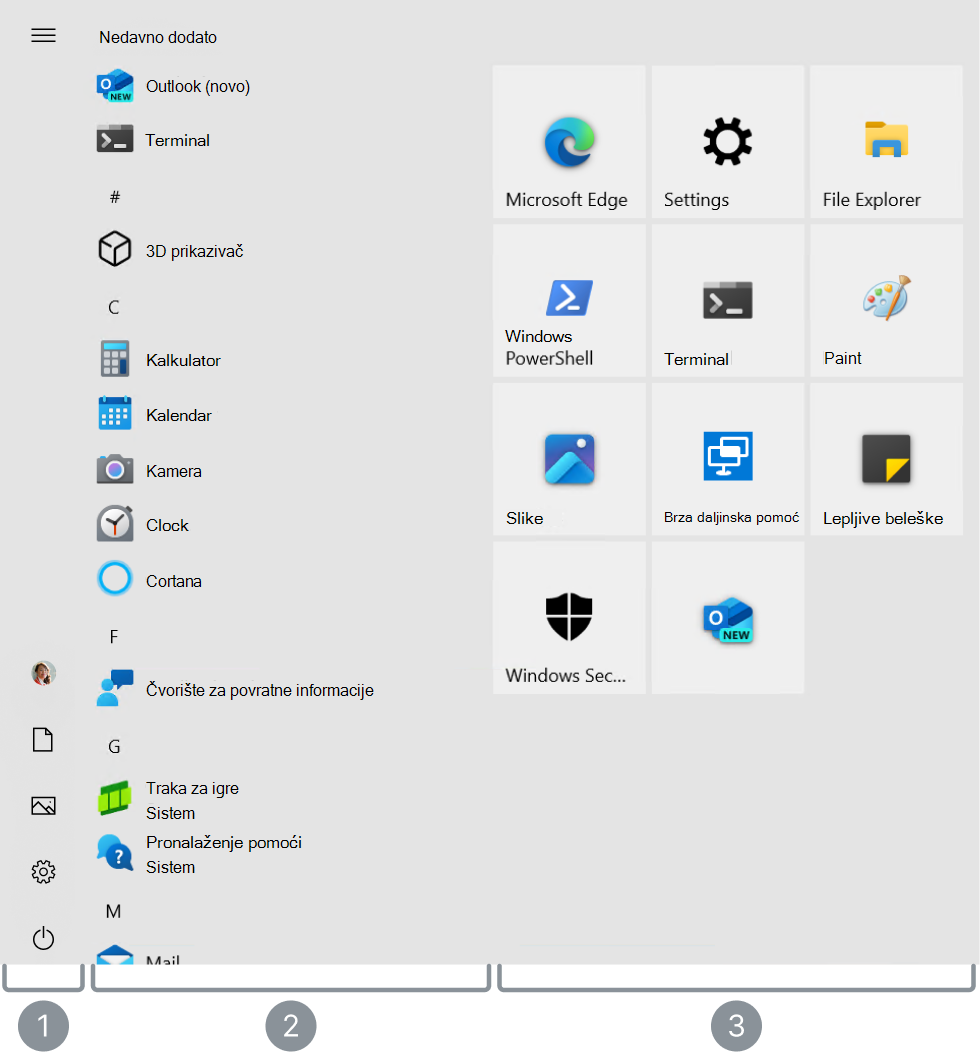Viewport: 980px width, 1052px height.
Task: Launch Cortana from the list
Action: point(149,580)
